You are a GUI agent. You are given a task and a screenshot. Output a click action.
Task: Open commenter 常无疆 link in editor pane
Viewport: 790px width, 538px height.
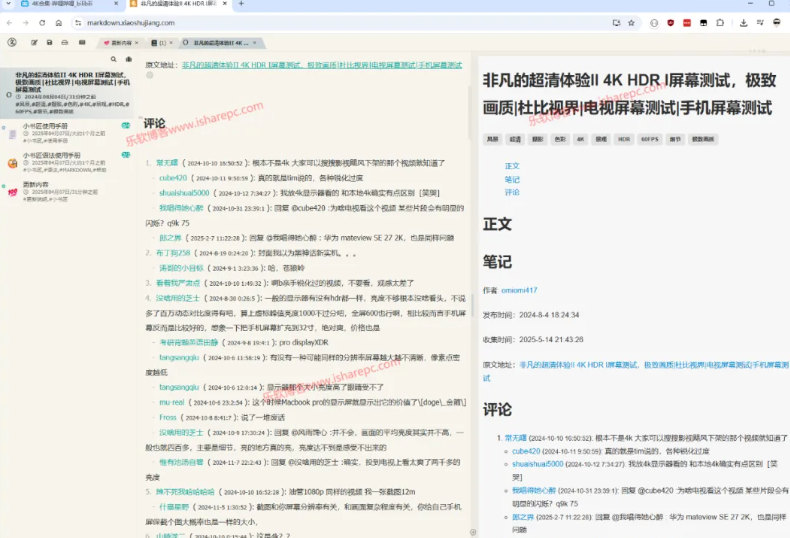pyautogui.click(x=167, y=163)
